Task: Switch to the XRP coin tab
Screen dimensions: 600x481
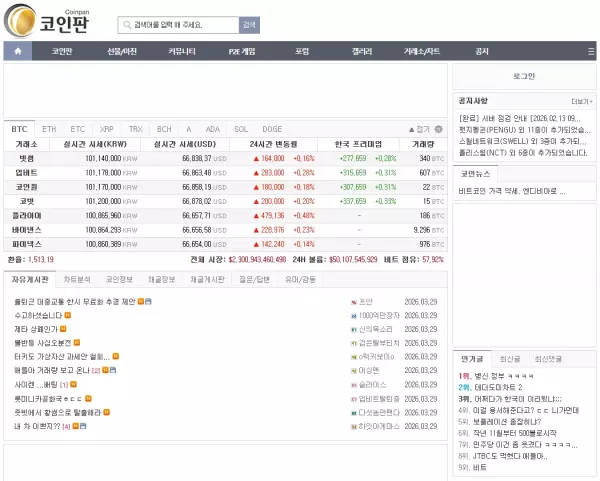Action: click(106, 129)
